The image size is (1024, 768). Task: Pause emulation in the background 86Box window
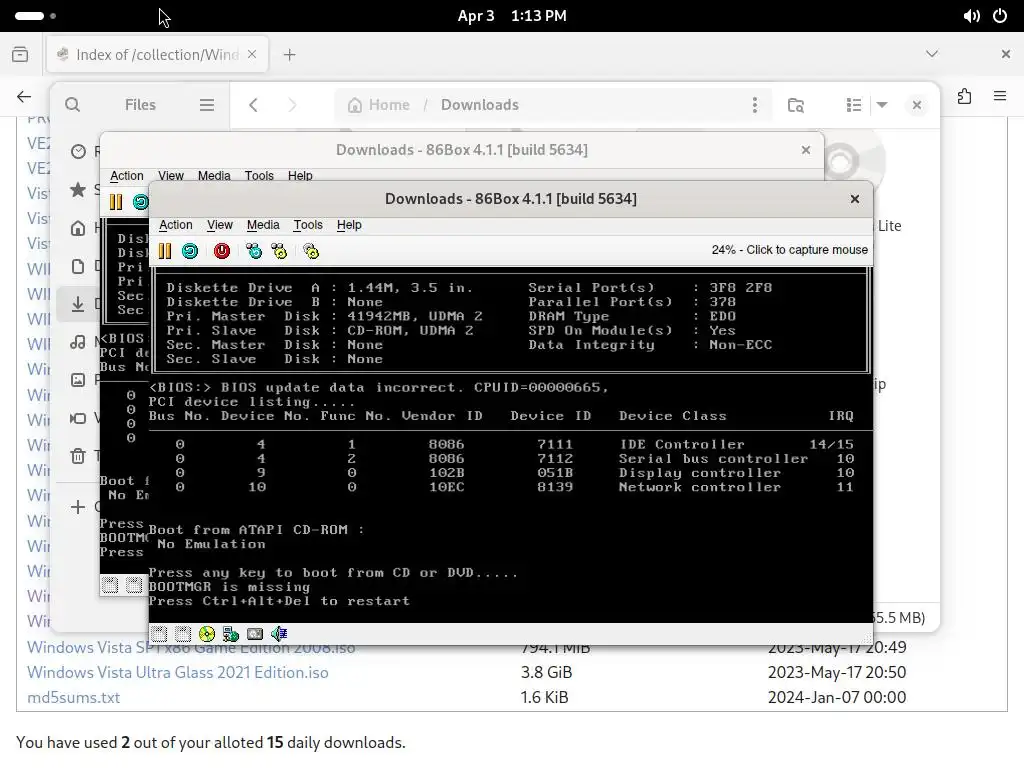coord(116,202)
